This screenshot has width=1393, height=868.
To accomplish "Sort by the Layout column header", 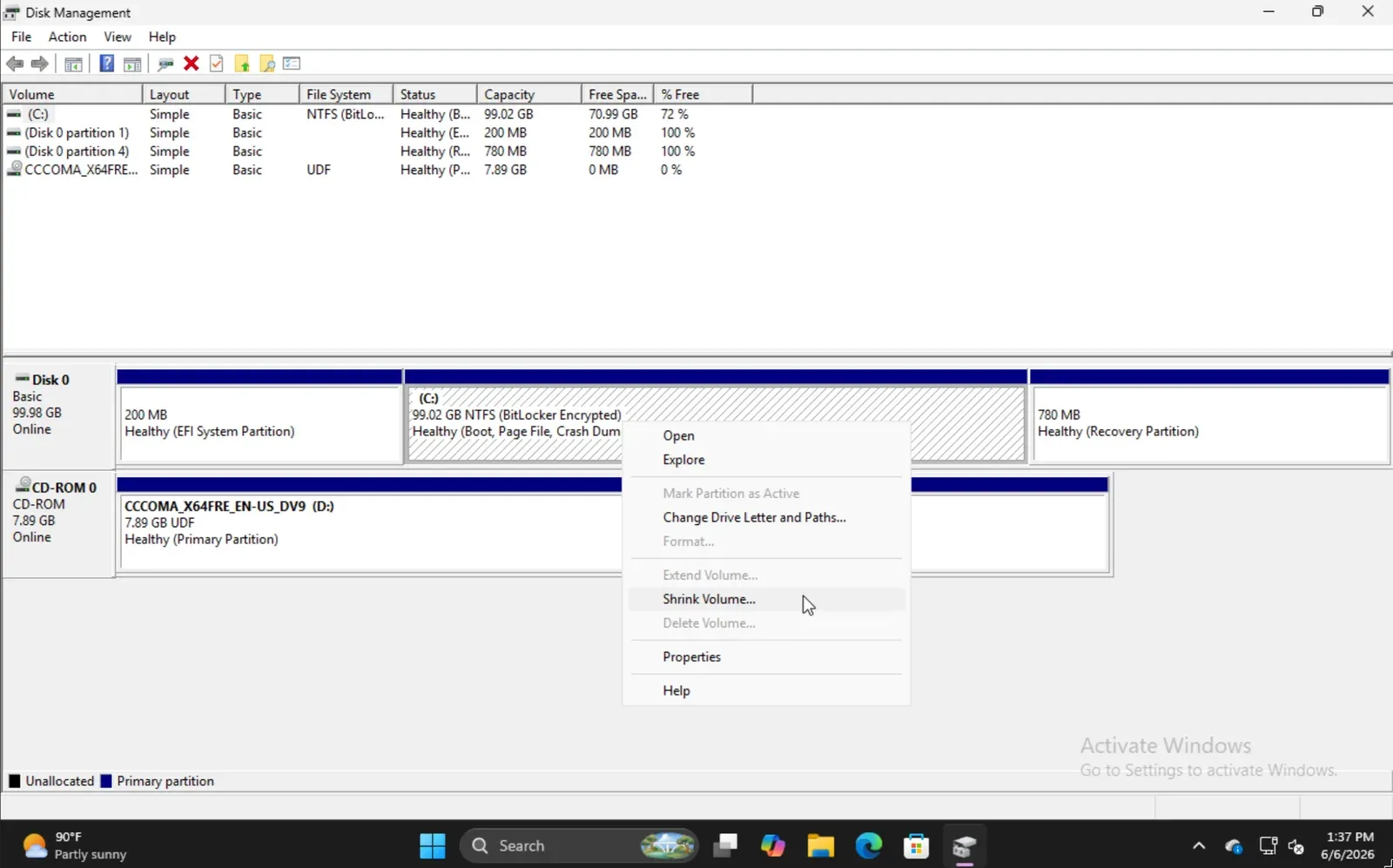I will click(x=184, y=94).
